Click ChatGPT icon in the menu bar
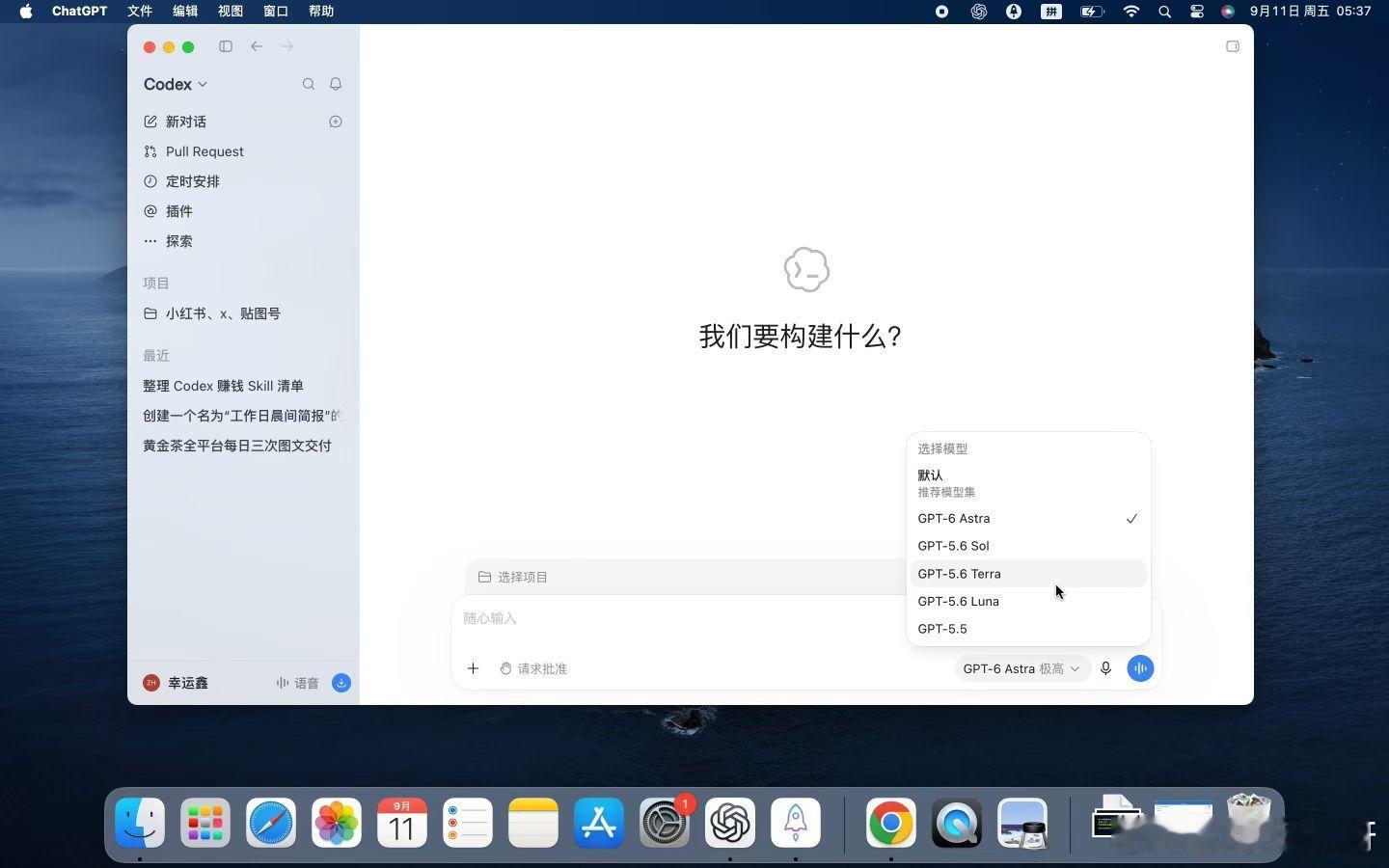1389x868 pixels. (x=979, y=12)
